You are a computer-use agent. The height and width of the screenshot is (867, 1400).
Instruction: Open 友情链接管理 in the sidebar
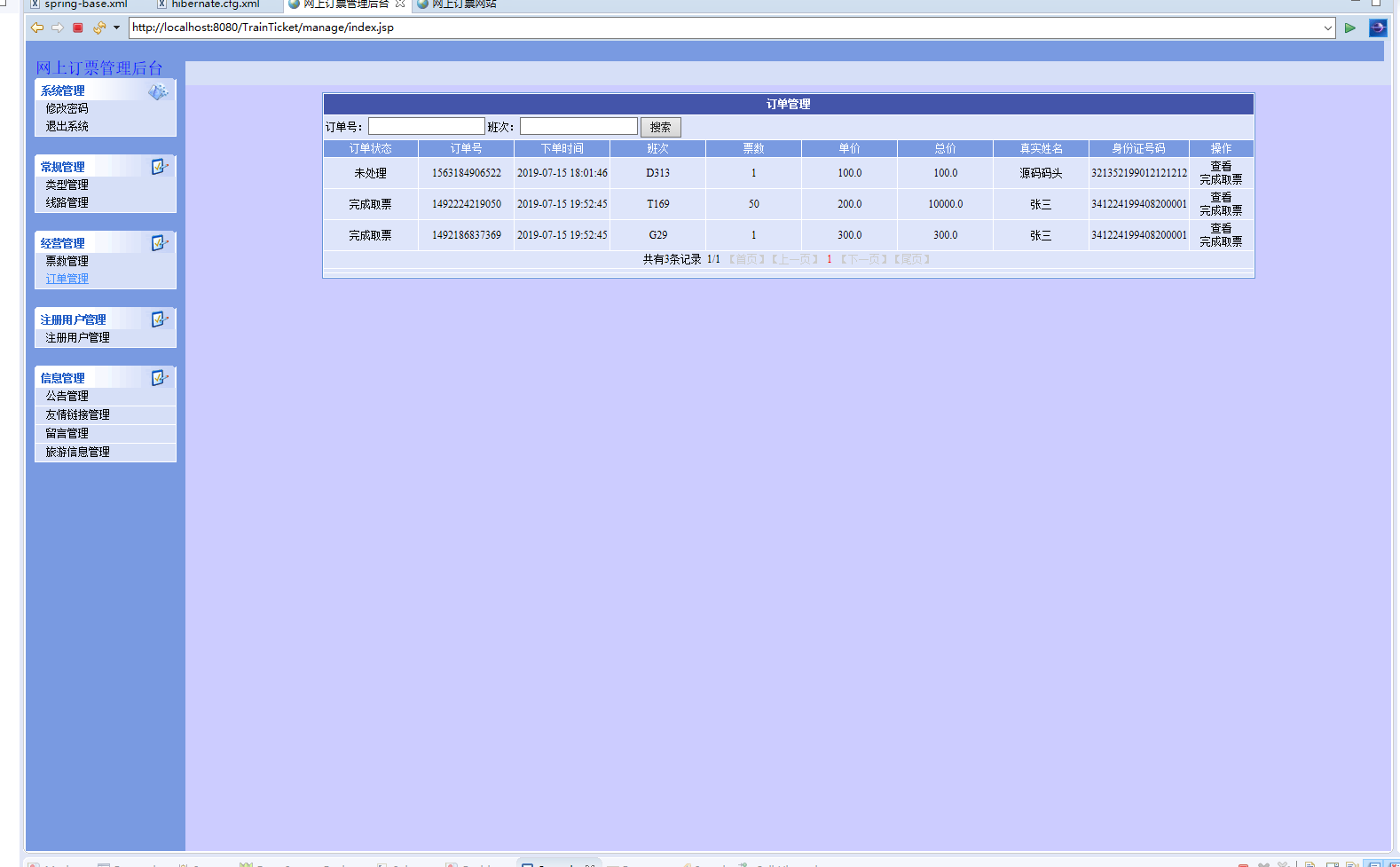point(78,414)
